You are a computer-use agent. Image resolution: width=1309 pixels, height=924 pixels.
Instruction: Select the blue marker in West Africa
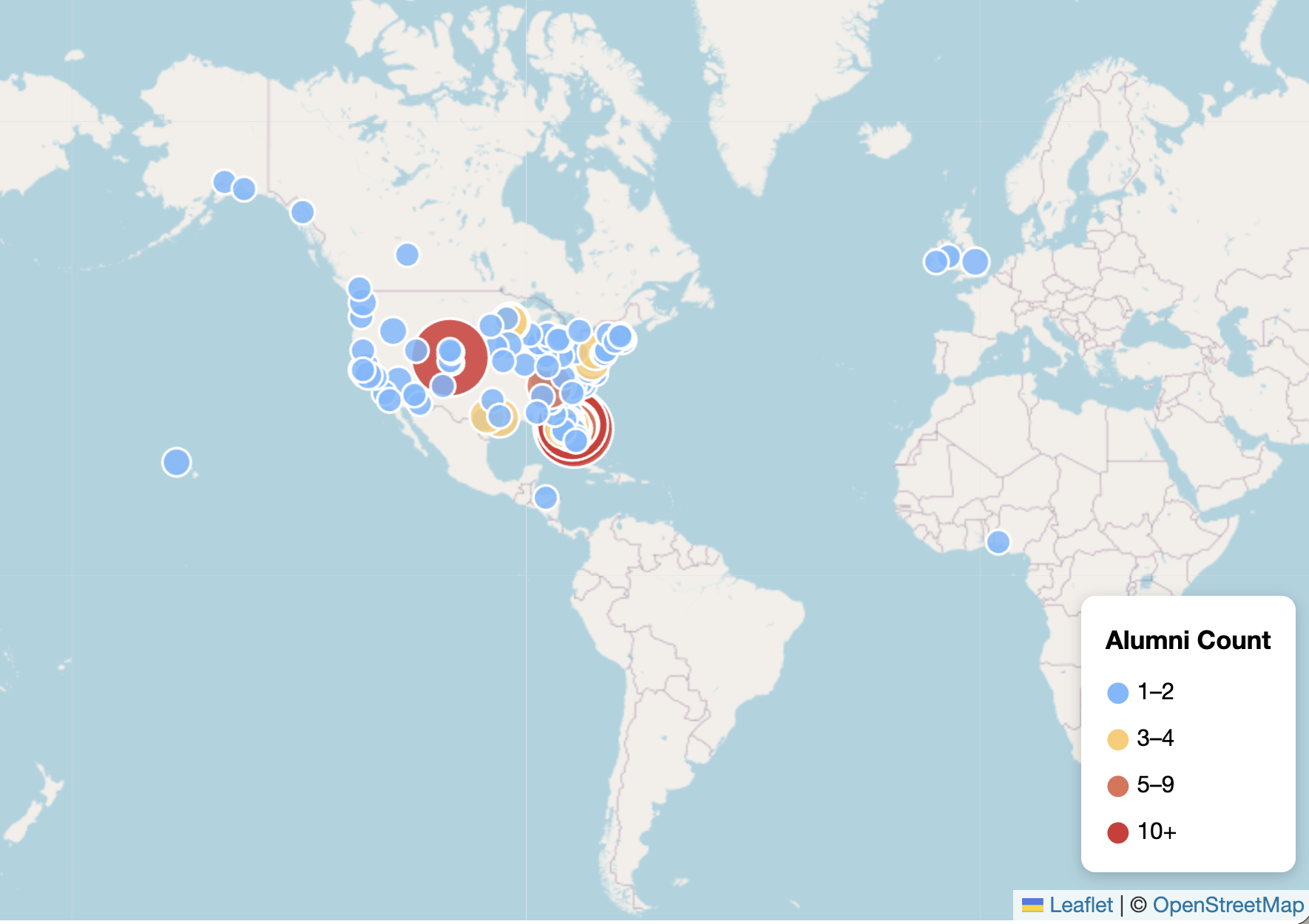(998, 542)
